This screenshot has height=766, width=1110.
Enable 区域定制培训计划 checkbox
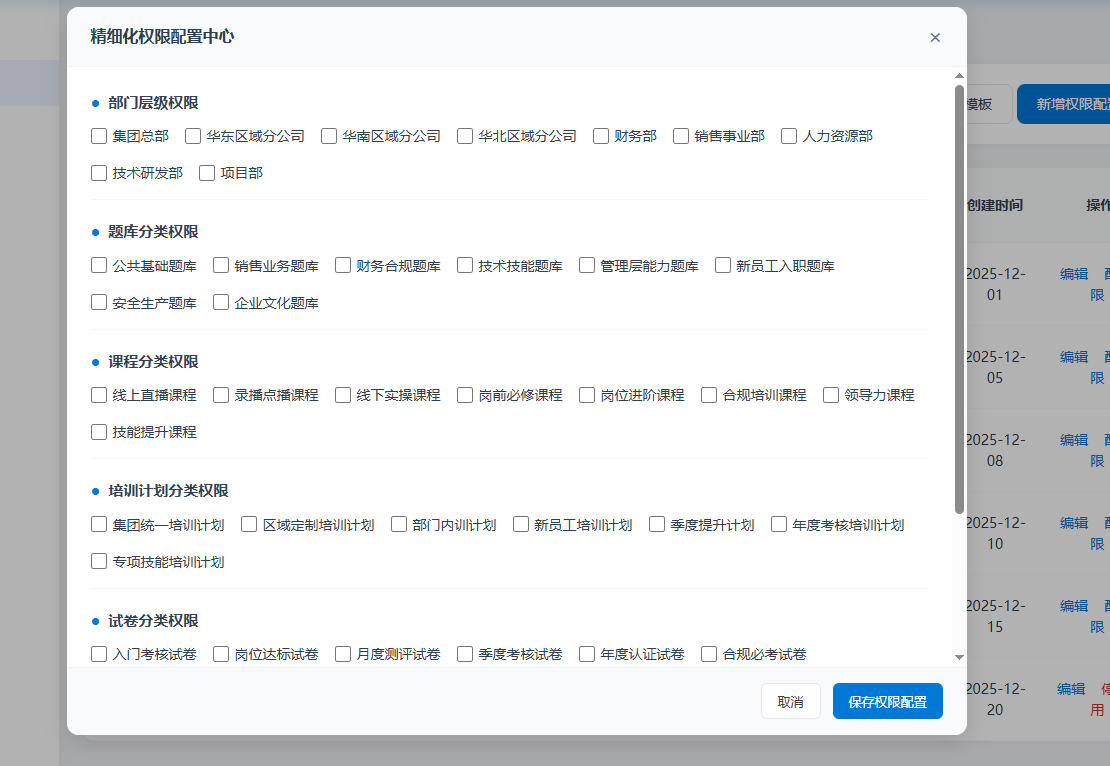[249, 525]
